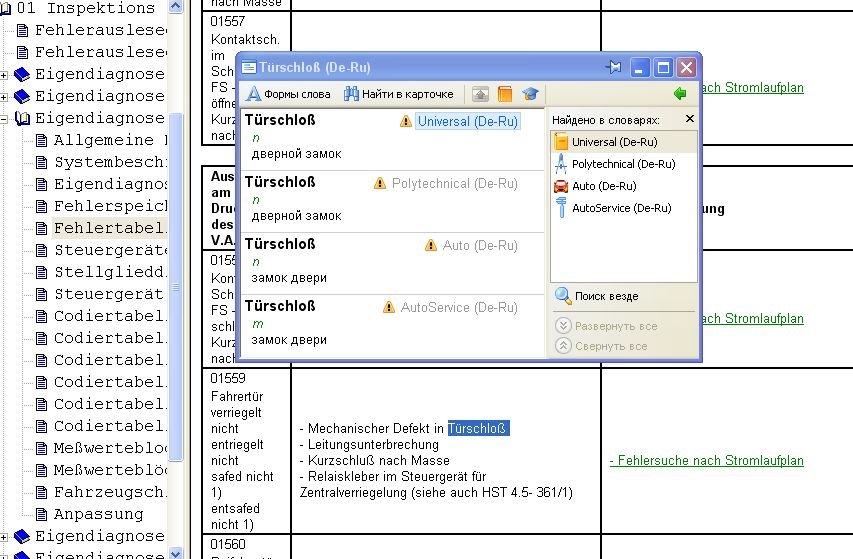
Task: Click the Türschloß window title icon
Action: point(249,67)
